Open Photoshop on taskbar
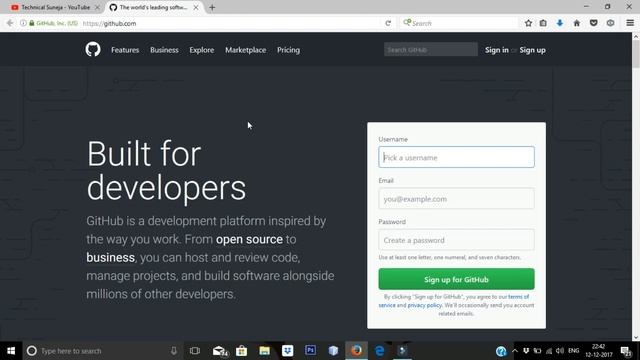640x360 pixels. click(x=310, y=350)
